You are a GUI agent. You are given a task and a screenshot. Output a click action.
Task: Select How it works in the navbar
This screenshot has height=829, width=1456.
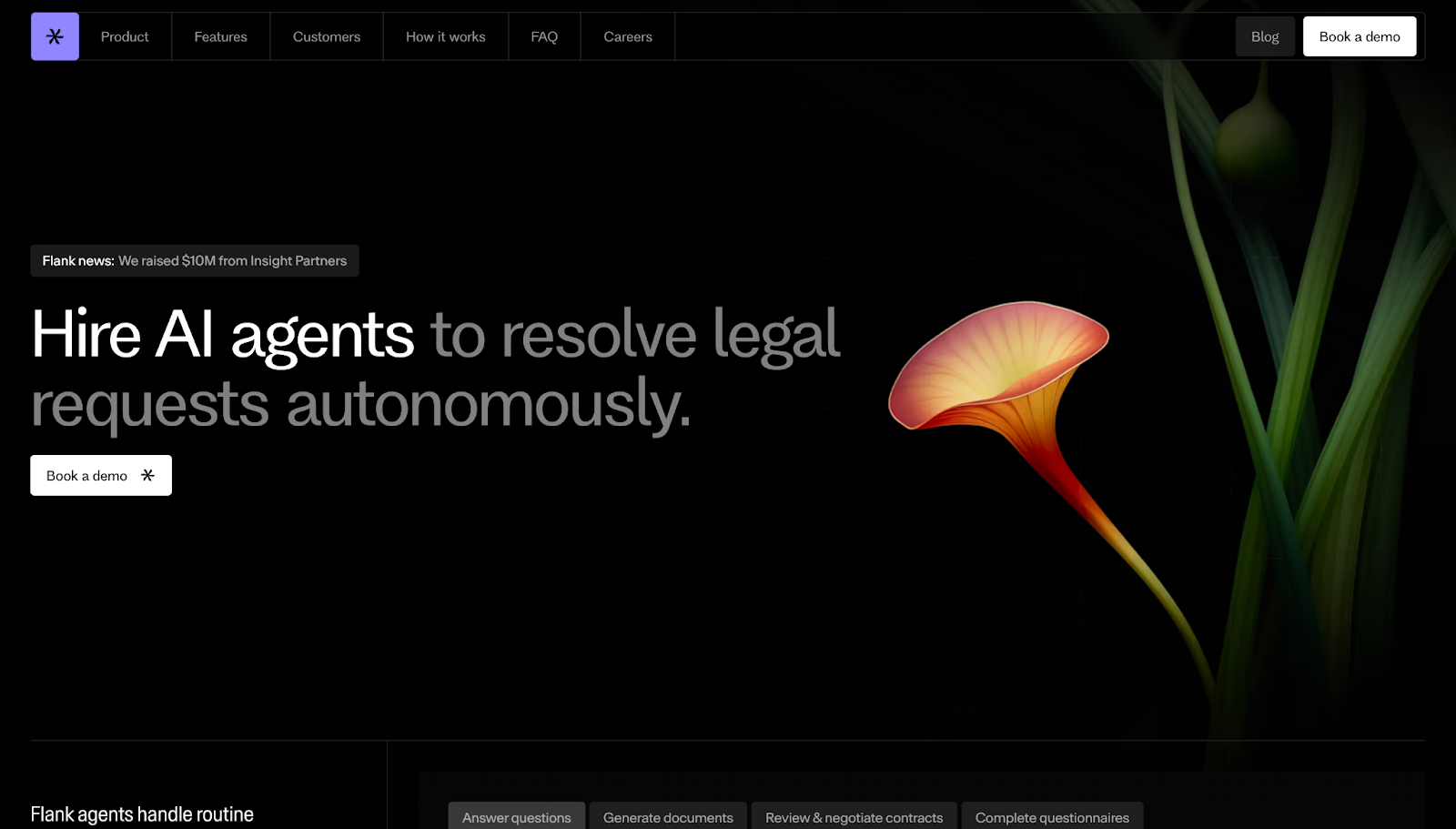445,36
